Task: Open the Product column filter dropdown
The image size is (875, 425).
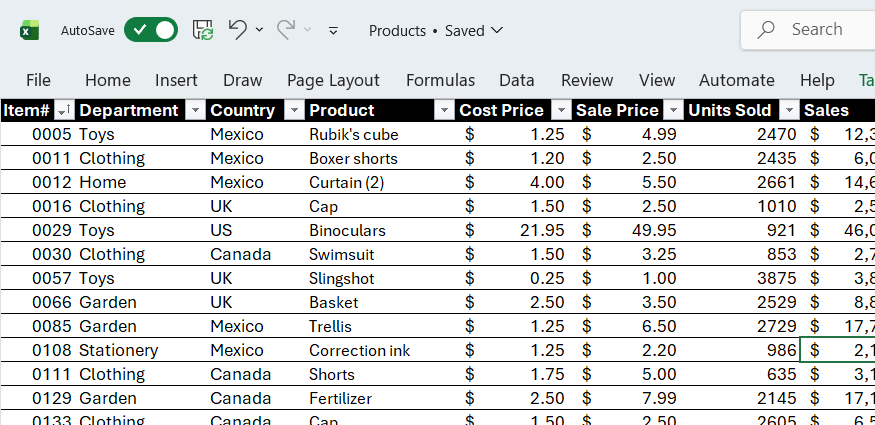Action: (x=444, y=110)
